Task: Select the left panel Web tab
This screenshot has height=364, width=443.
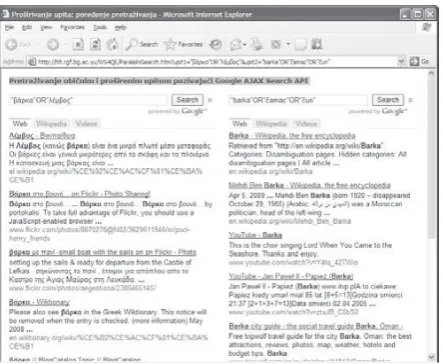Action: [x=20, y=124]
